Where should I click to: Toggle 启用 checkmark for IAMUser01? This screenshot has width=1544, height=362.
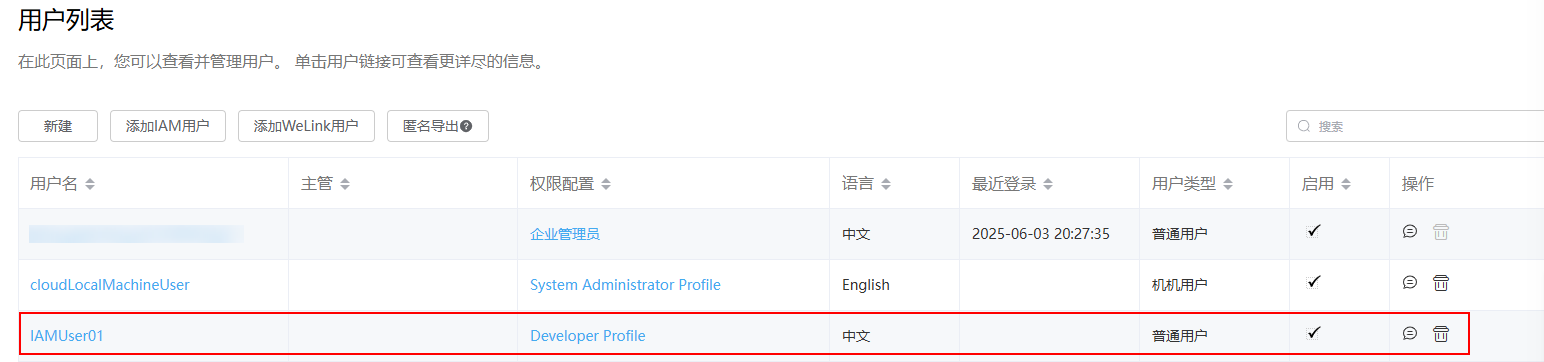coord(1314,333)
